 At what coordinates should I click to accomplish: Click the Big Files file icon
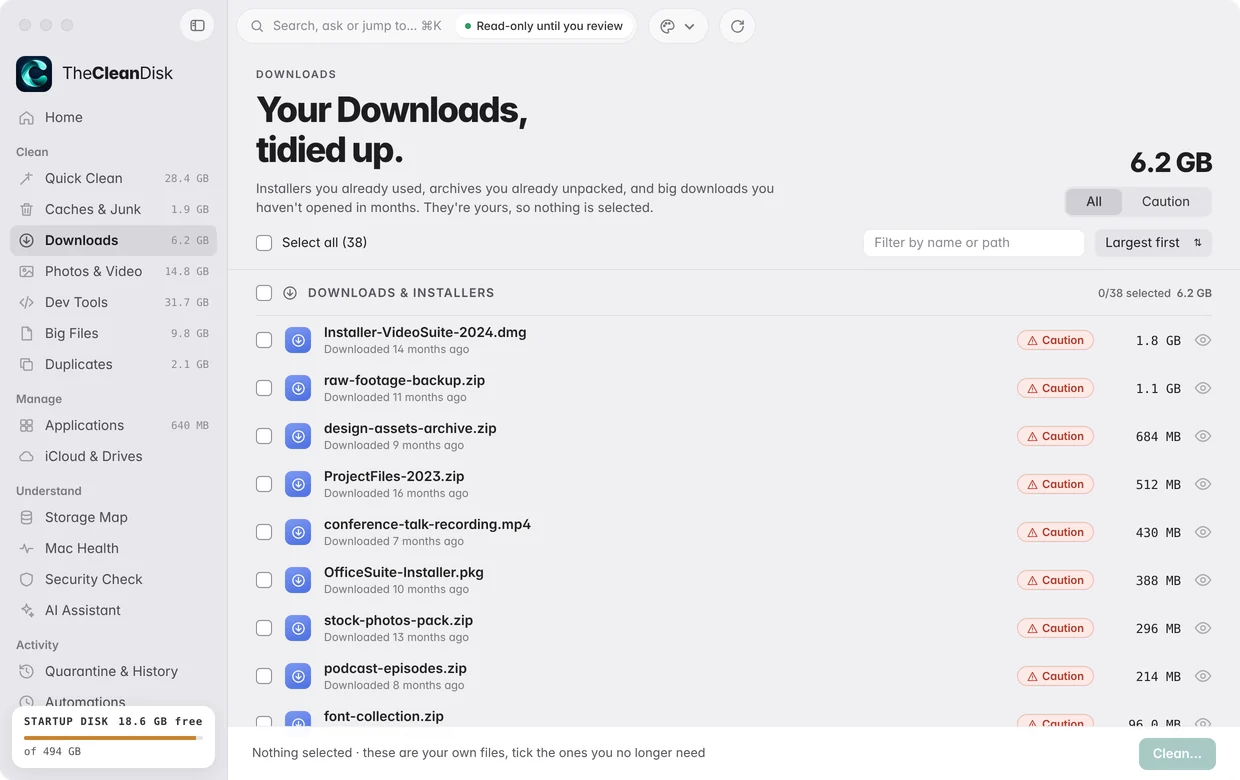point(27,333)
